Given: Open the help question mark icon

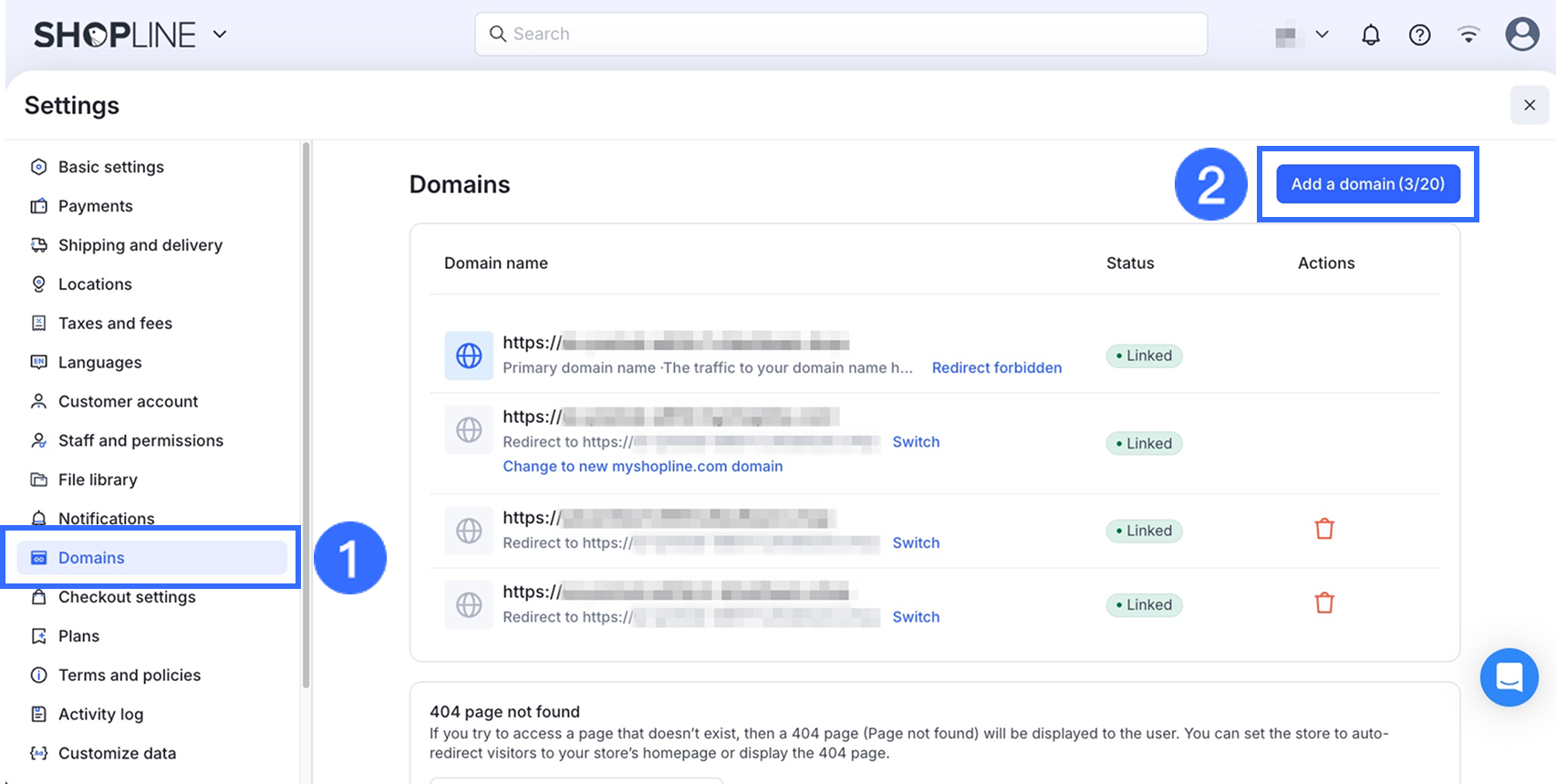Looking at the screenshot, I should [1419, 35].
